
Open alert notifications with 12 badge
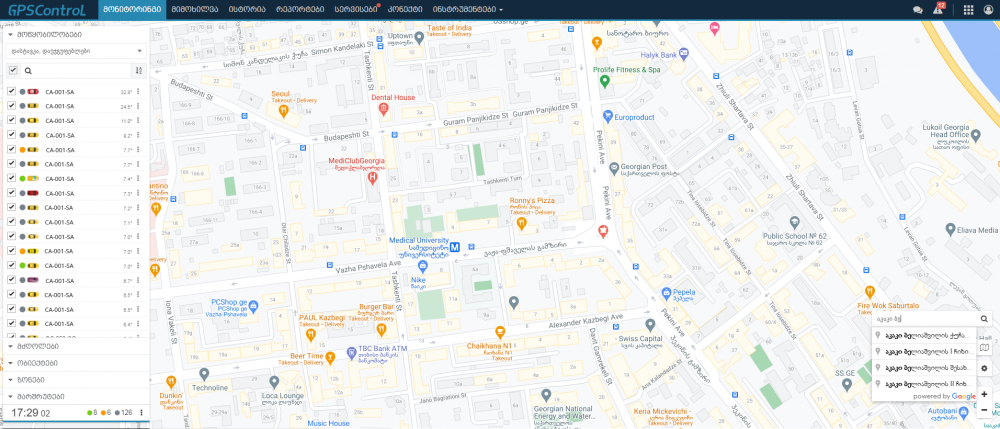coord(938,9)
